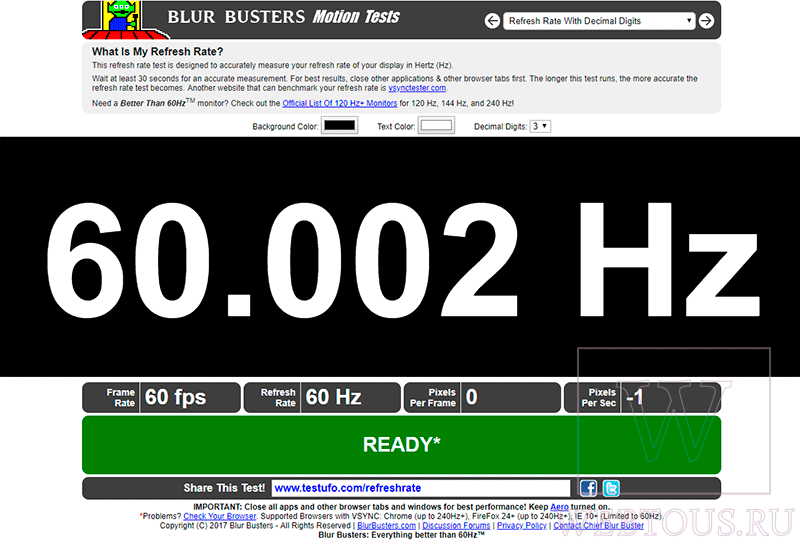This screenshot has height=545, width=800.
Task: Visit the BlurBusters.com footer link
Action: [386, 525]
